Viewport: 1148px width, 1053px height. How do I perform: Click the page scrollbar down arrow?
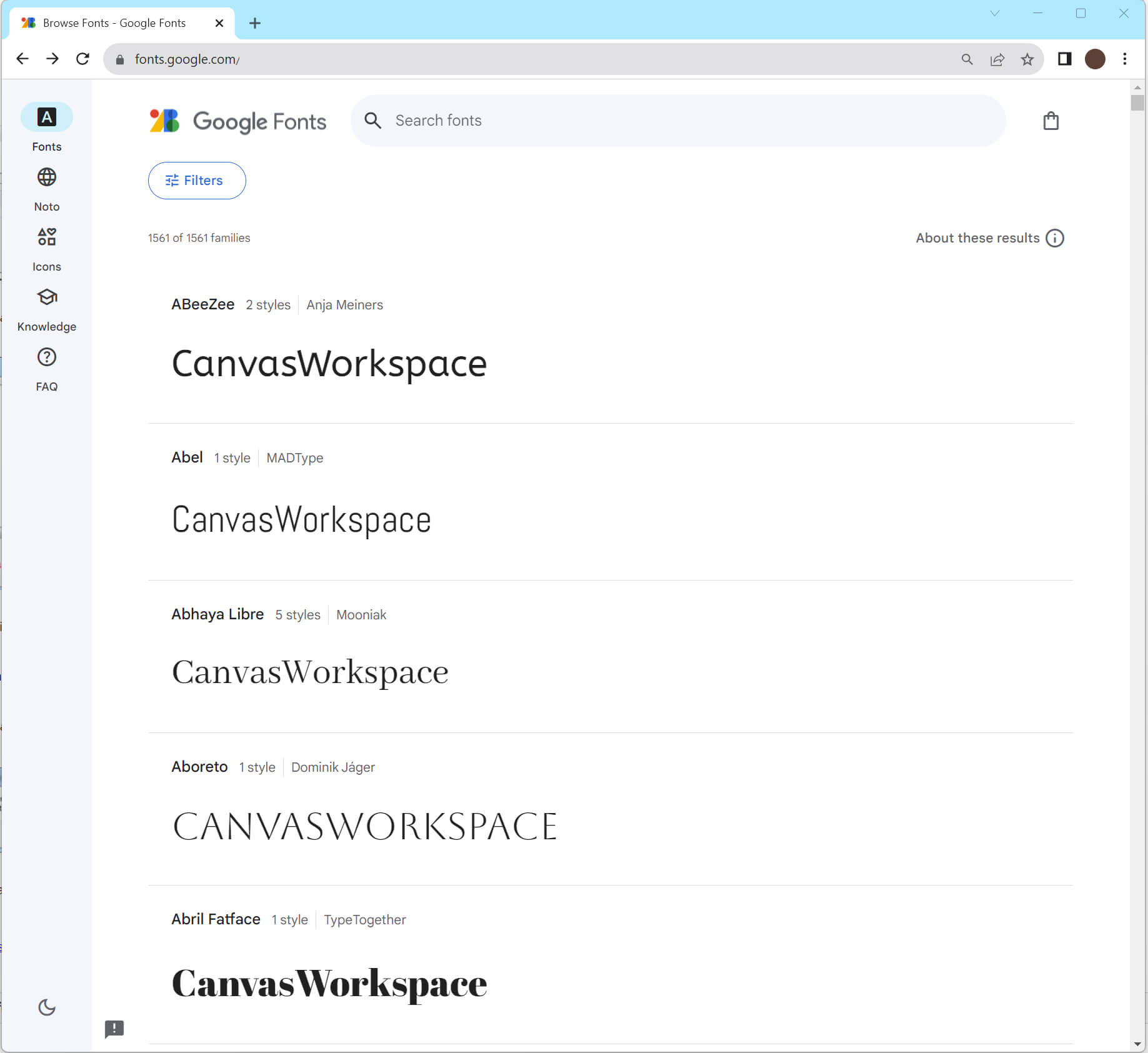[x=1137, y=1044]
